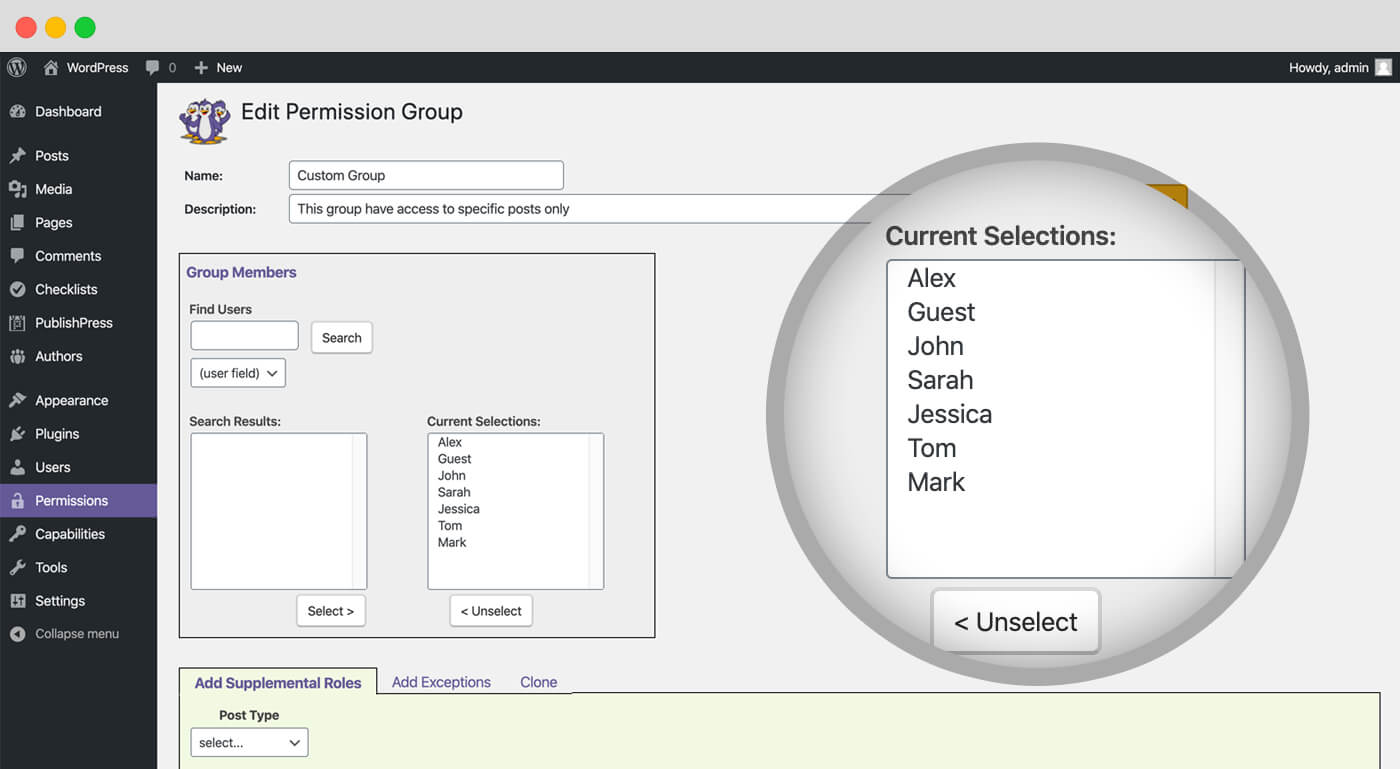The width and height of the screenshot is (1400, 769).
Task: Visit site via the home icon
Action: 51,68
